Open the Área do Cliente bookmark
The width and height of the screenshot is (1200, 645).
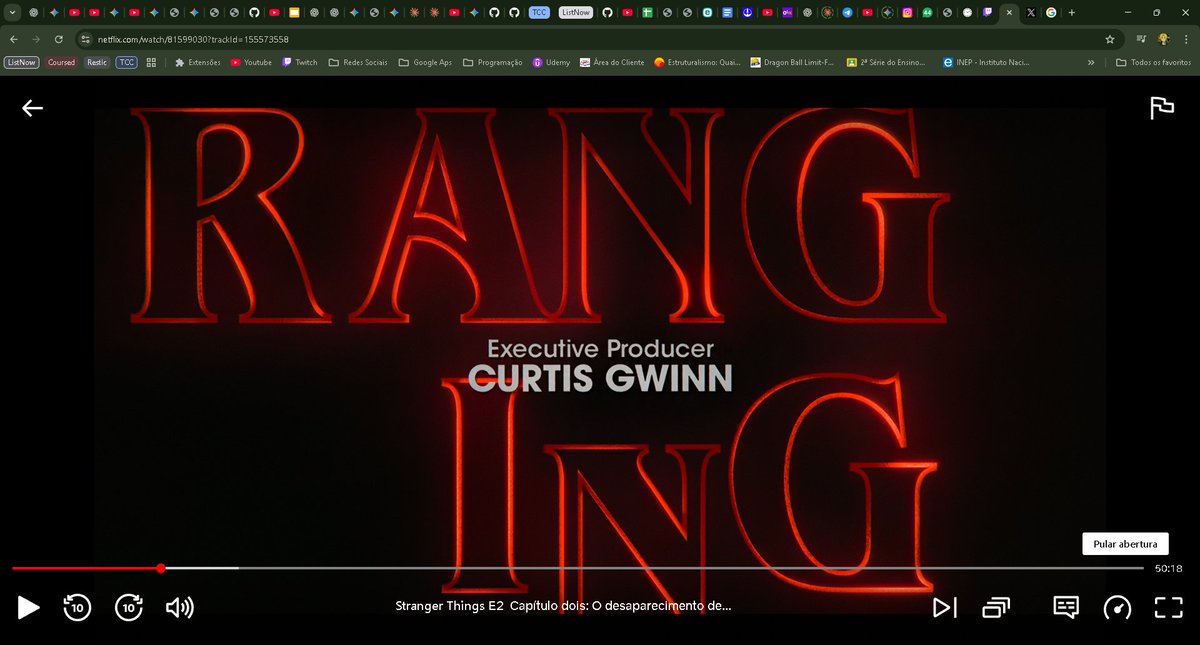[612, 62]
